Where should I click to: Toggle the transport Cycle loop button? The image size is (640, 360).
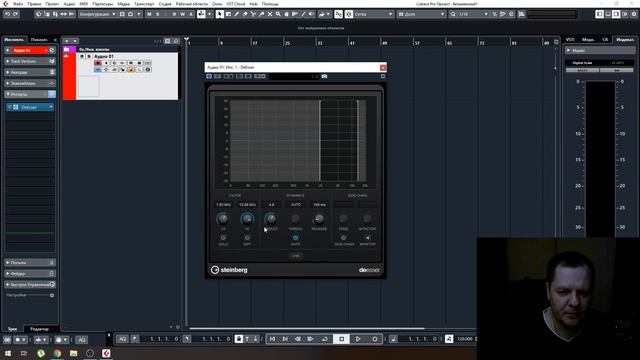pyautogui.click(x=325, y=339)
